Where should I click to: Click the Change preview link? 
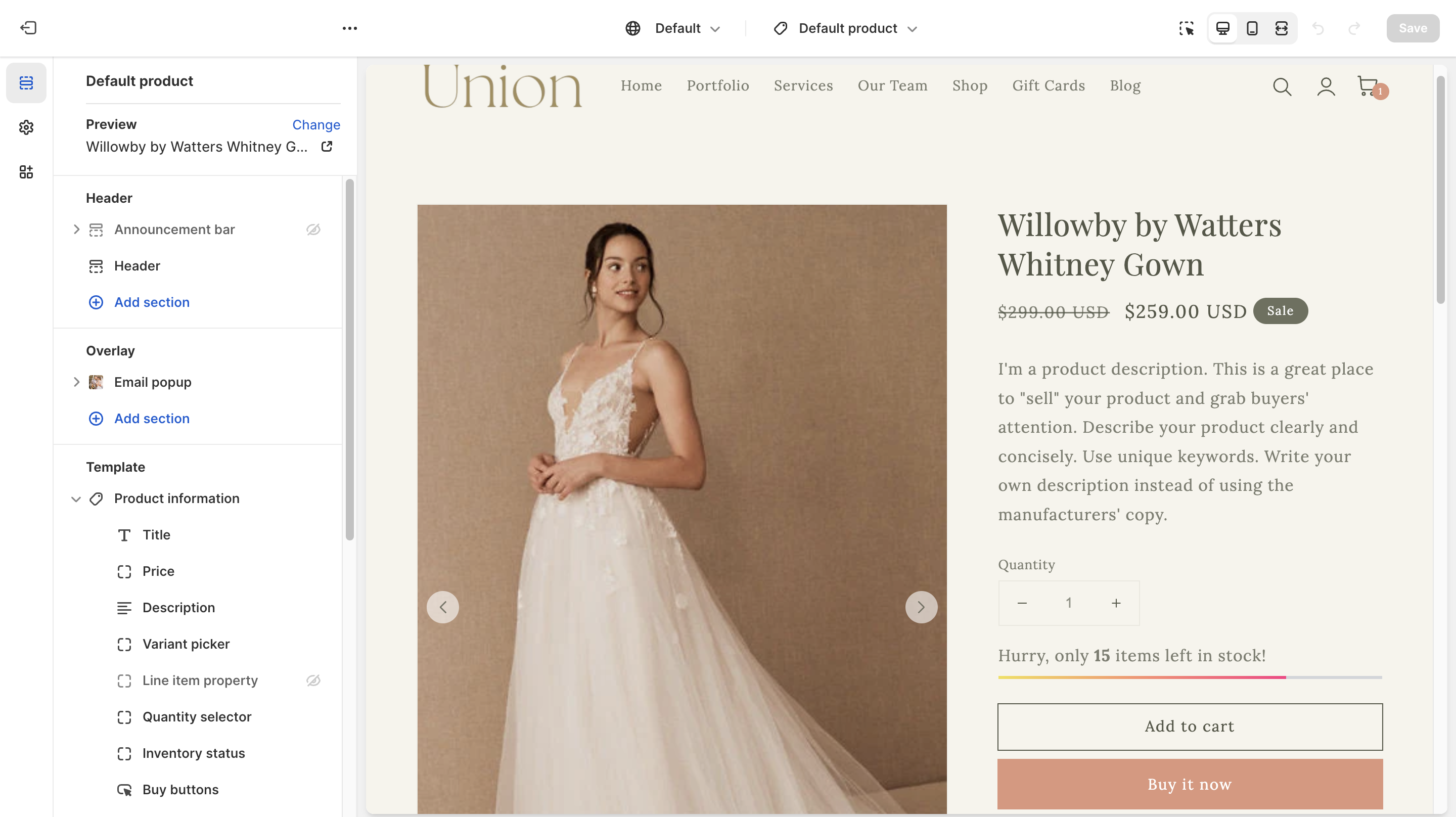[316, 124]
